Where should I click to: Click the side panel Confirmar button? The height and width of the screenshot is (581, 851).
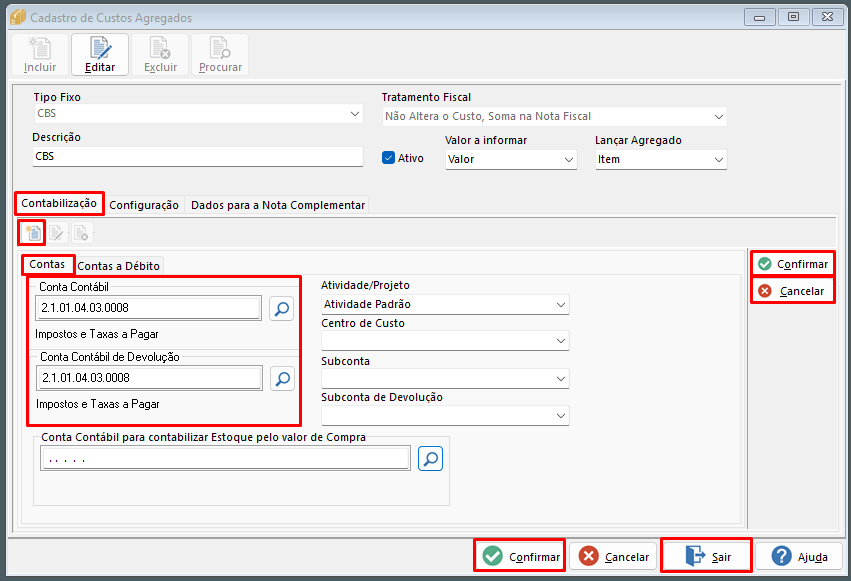click(792, 264)
